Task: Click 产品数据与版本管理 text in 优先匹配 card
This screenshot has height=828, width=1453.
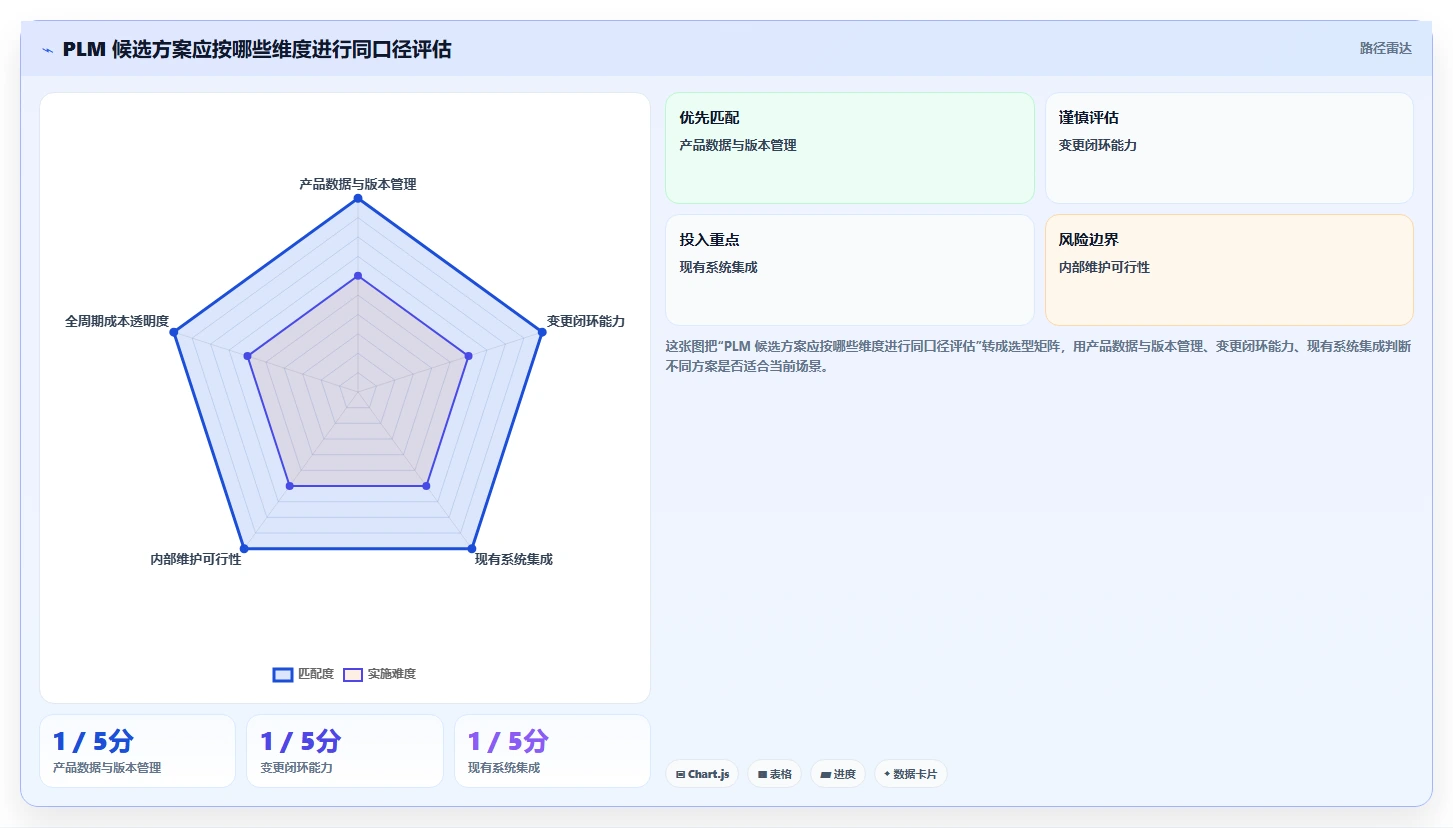Action: pos(738,145)
